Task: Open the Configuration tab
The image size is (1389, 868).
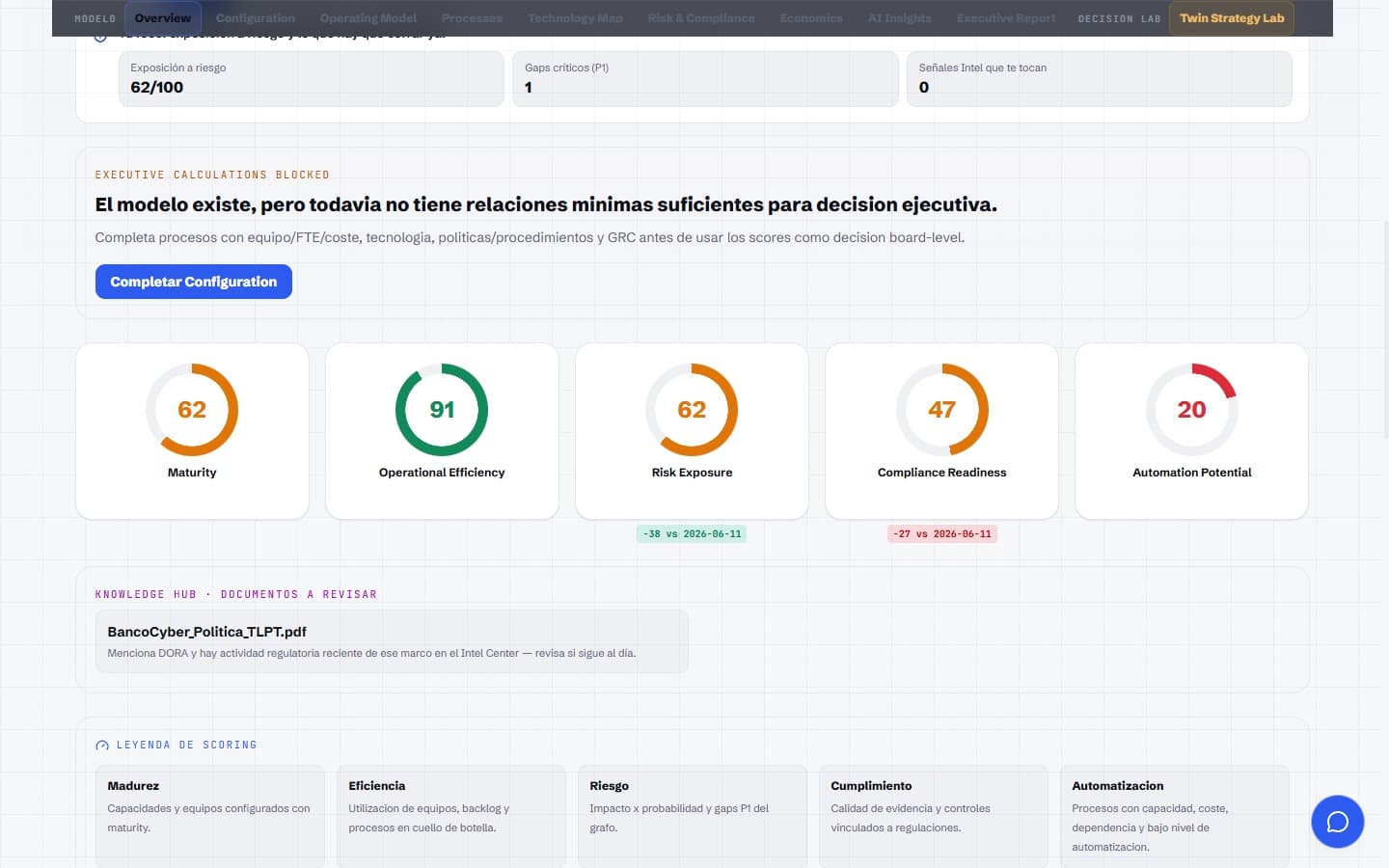Action: click(256, 18)
